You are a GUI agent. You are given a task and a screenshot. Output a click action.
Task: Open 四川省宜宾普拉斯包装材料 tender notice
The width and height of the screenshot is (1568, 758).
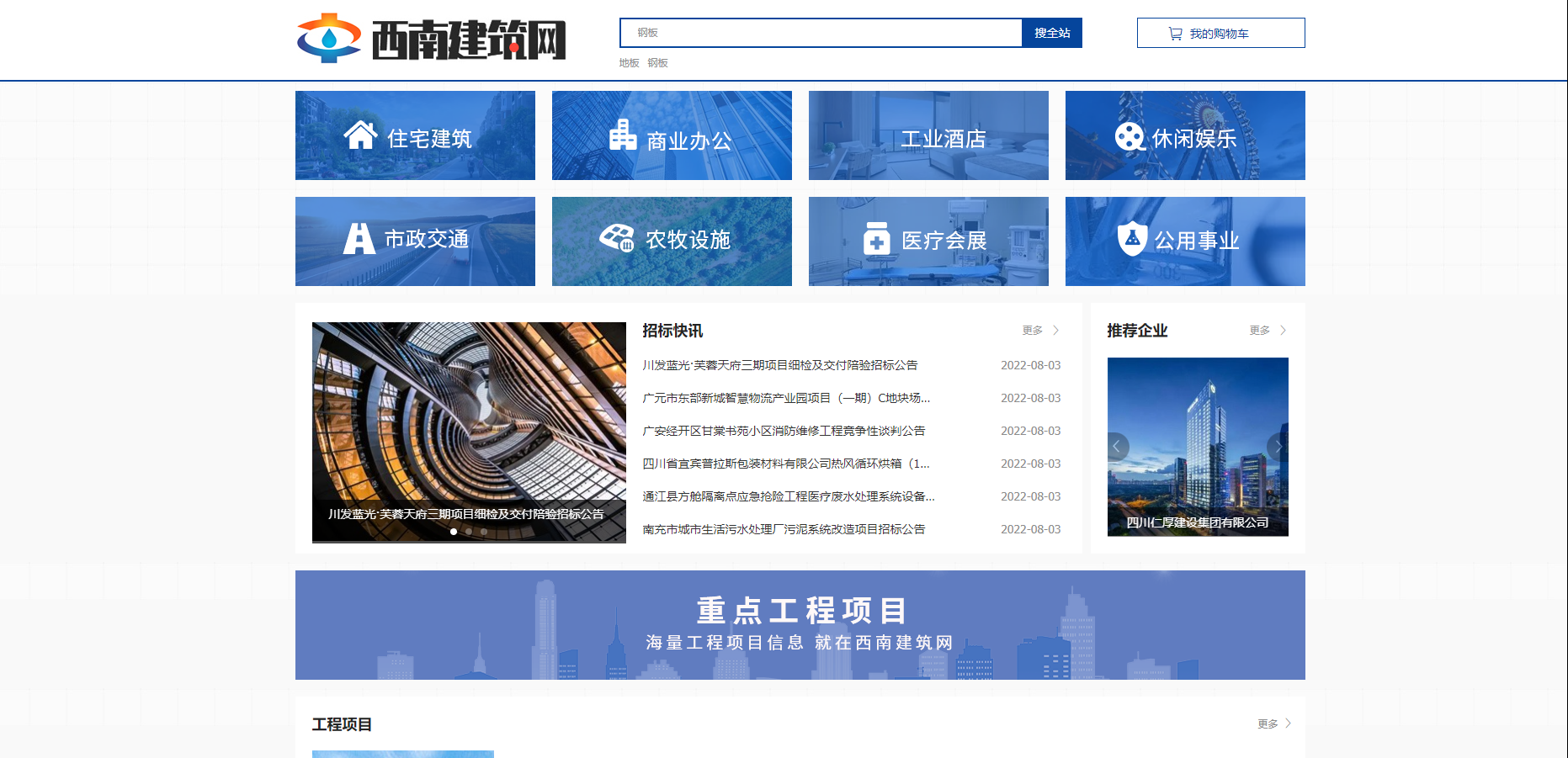786,464
